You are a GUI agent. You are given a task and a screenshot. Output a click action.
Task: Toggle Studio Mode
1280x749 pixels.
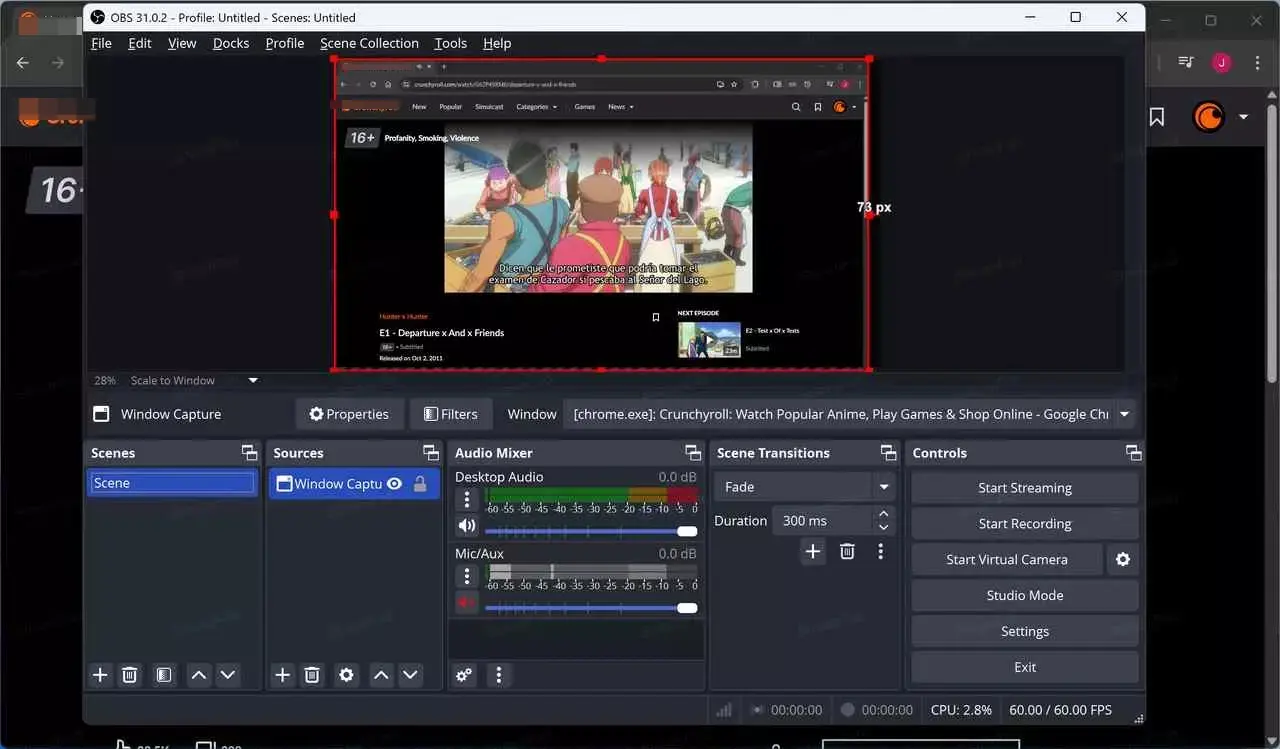pos(1025,595)
